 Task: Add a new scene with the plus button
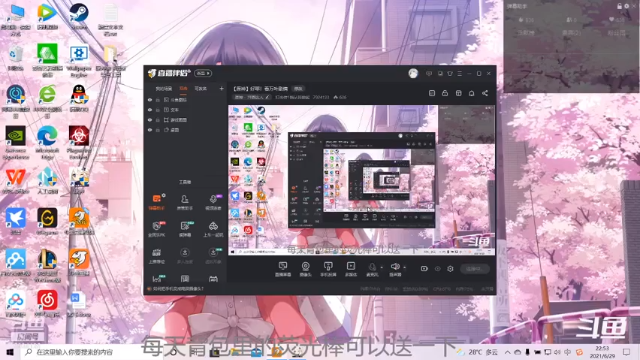[x=221, y=88]
